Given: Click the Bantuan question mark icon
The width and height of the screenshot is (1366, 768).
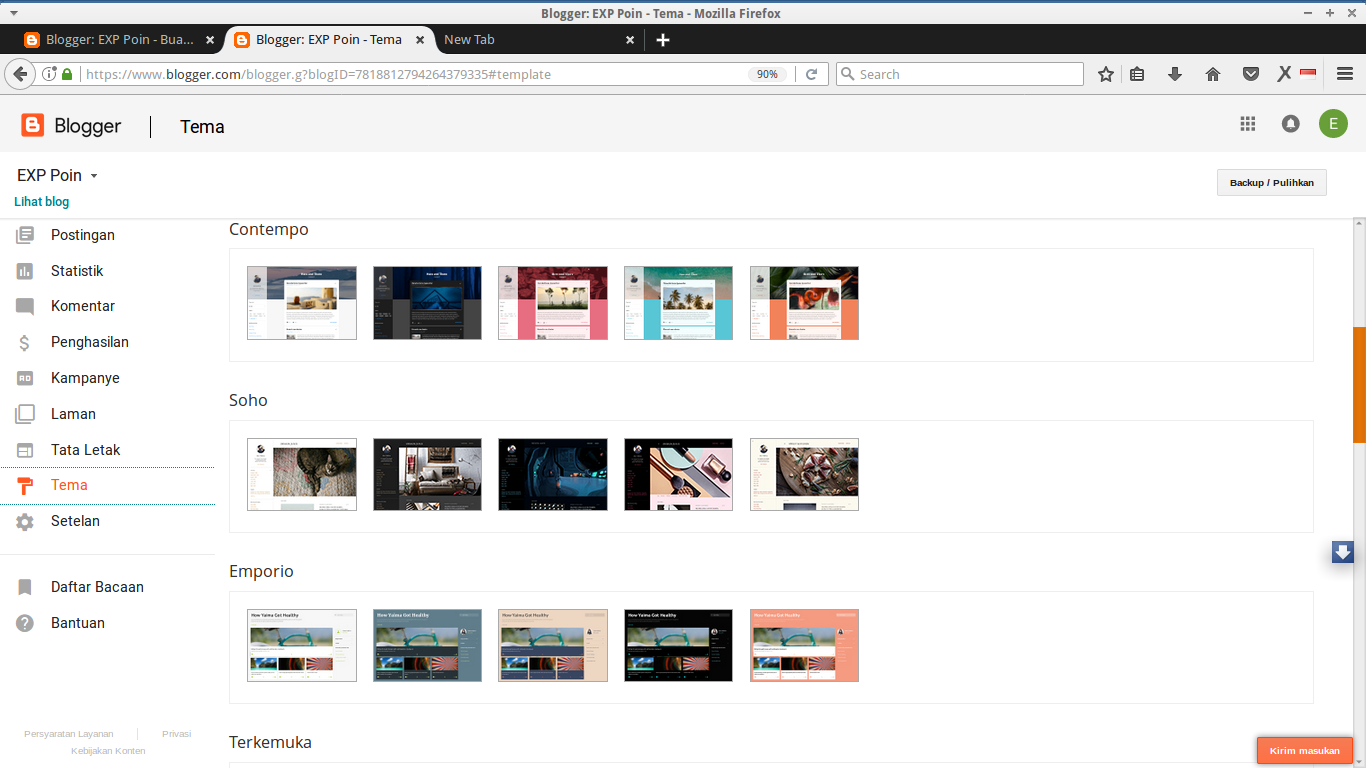Looking at the screenshot, I should [x=25, y=623].
